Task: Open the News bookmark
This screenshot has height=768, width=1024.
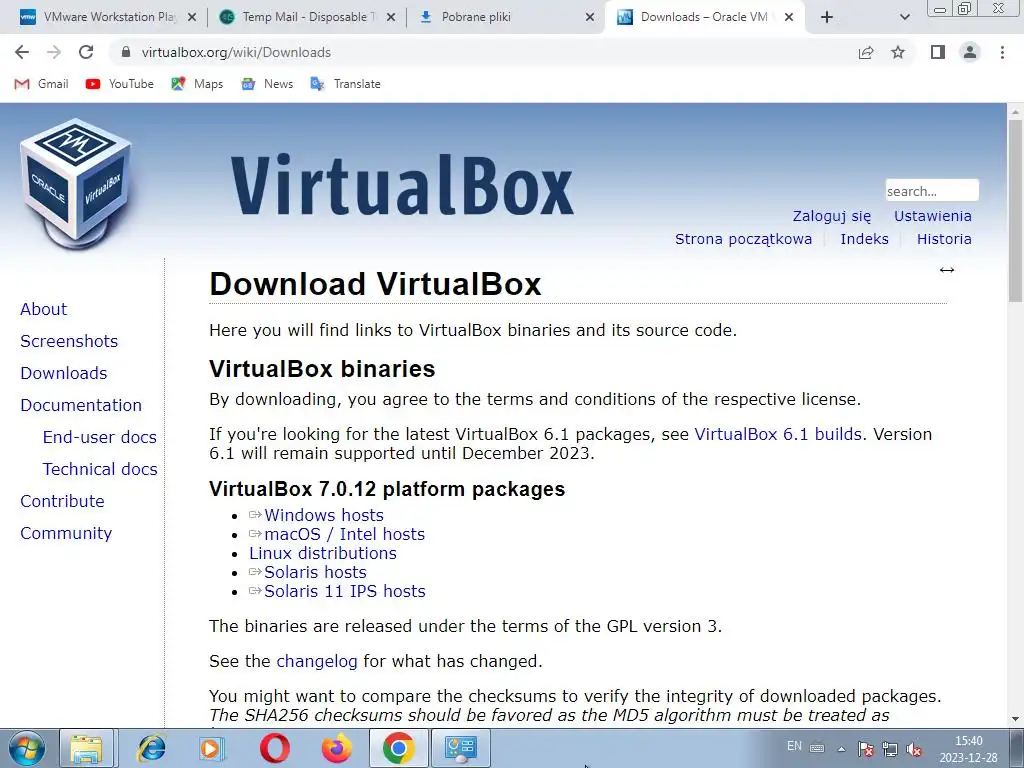Action: pyautogui.click(x=266, y=84)
